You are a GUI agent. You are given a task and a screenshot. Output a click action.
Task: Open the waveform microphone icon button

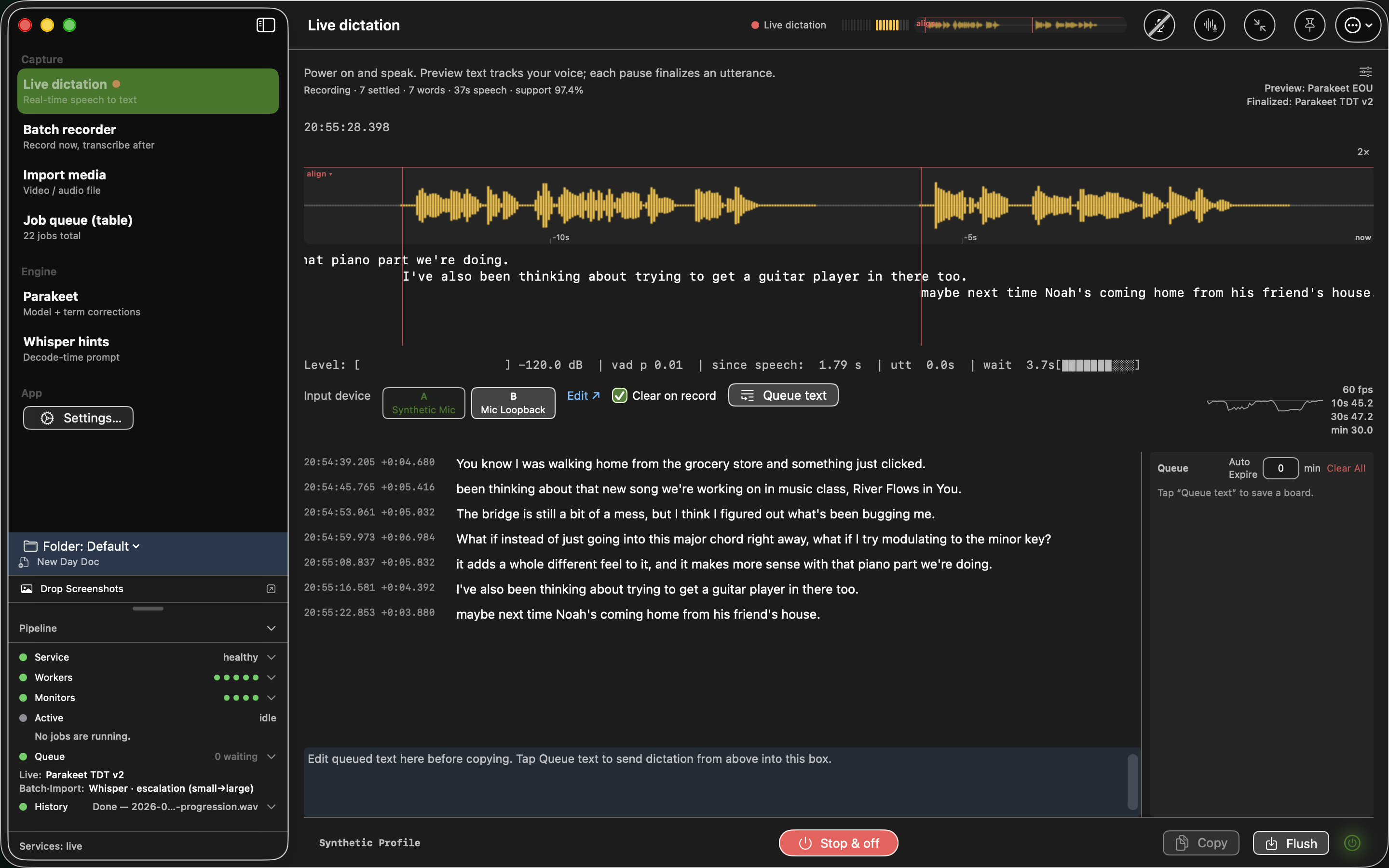click(x=1210, y=25)
